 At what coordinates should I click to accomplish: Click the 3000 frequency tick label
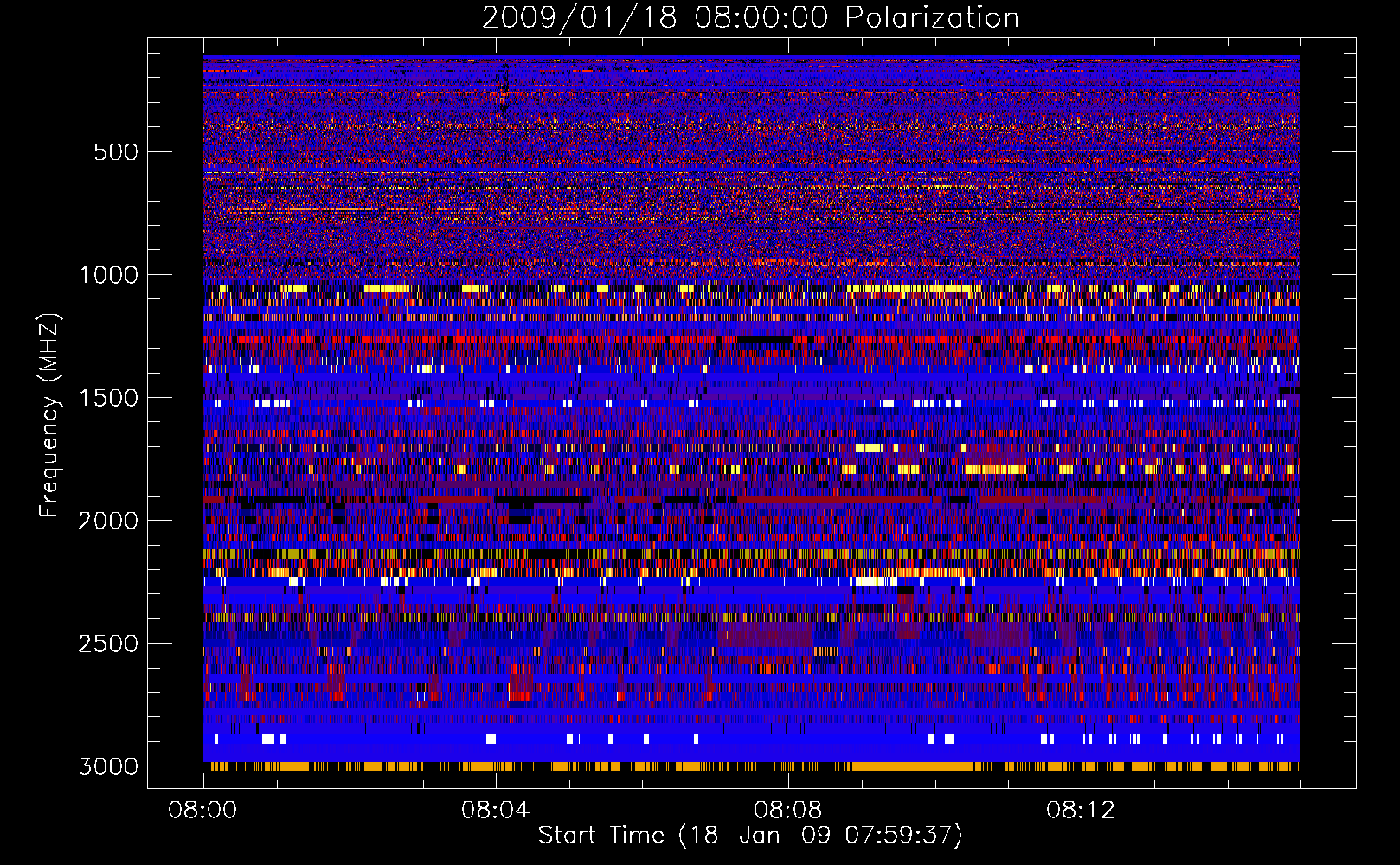tap(108, 766)
